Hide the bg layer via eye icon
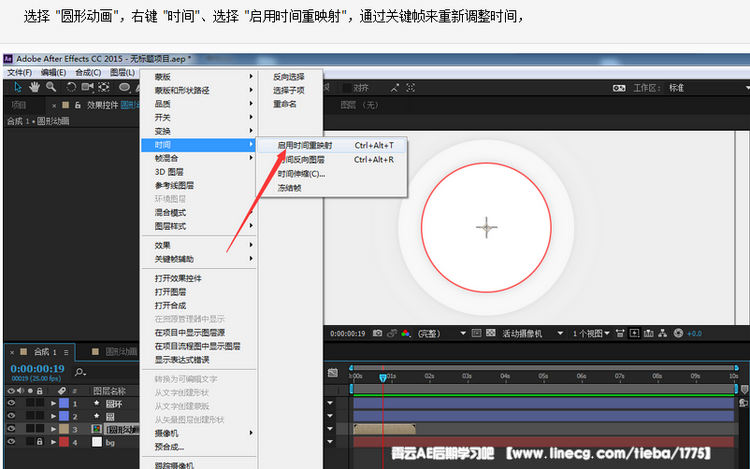The width and height of the screenshot is (750, 469). pos(11,442)
